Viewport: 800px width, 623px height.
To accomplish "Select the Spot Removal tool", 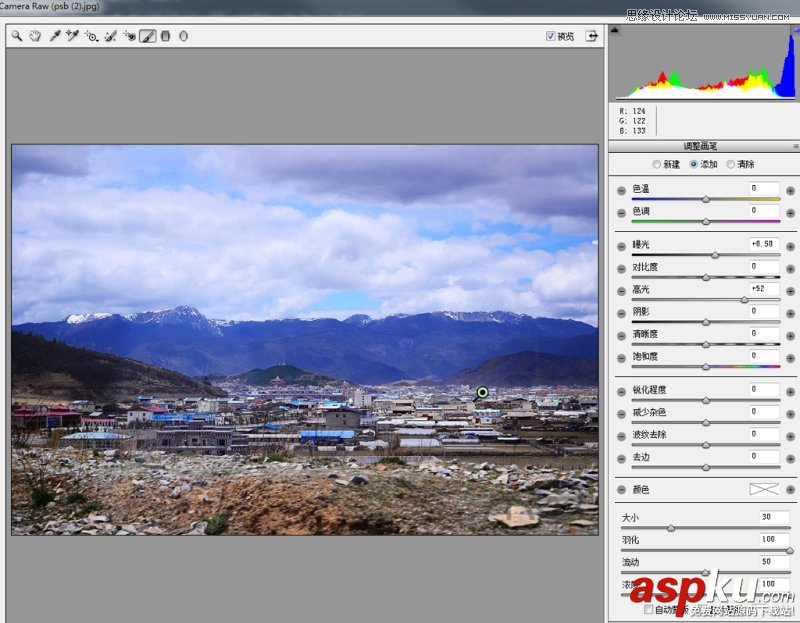I will pyautogui.click(x=109, y=36).
